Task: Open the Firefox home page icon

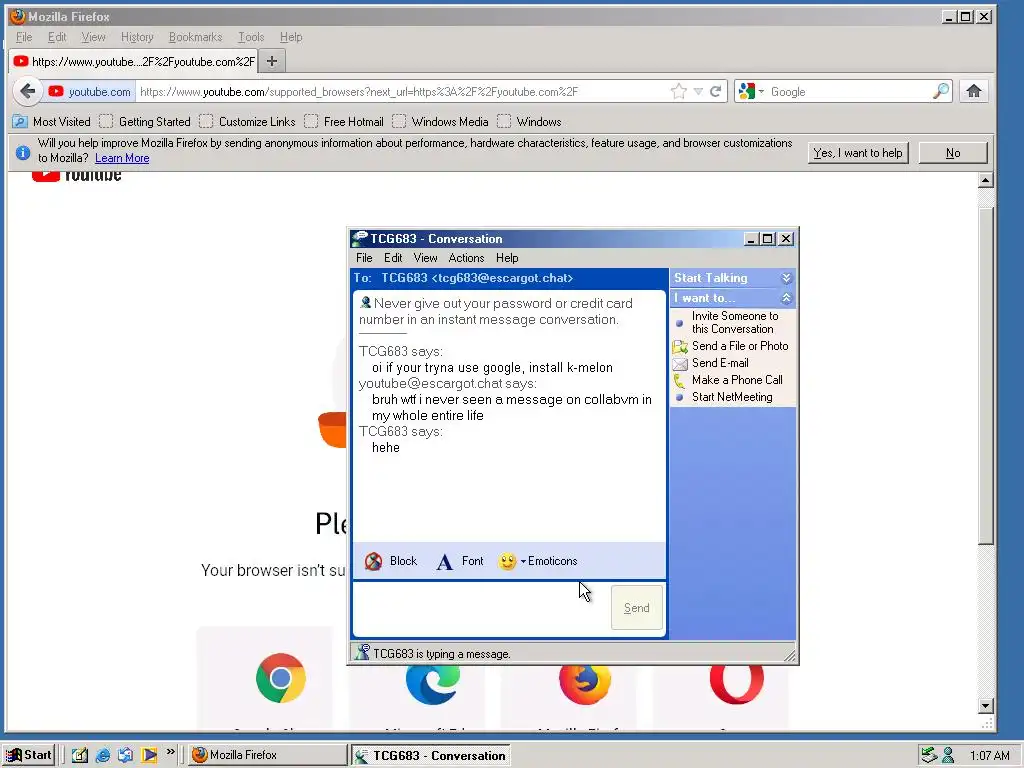Action: (974, 91)
